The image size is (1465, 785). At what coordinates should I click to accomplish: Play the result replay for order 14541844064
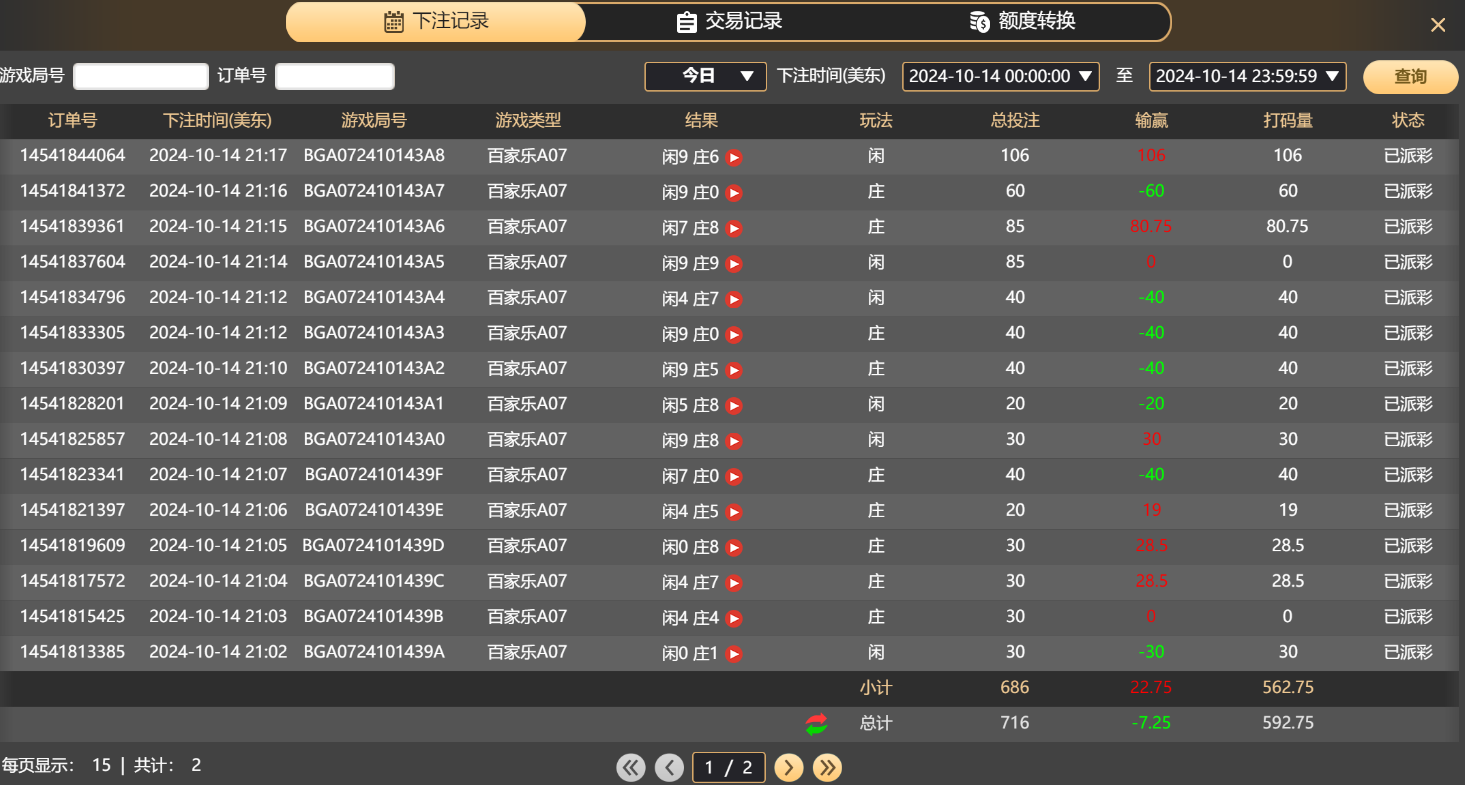735,156
